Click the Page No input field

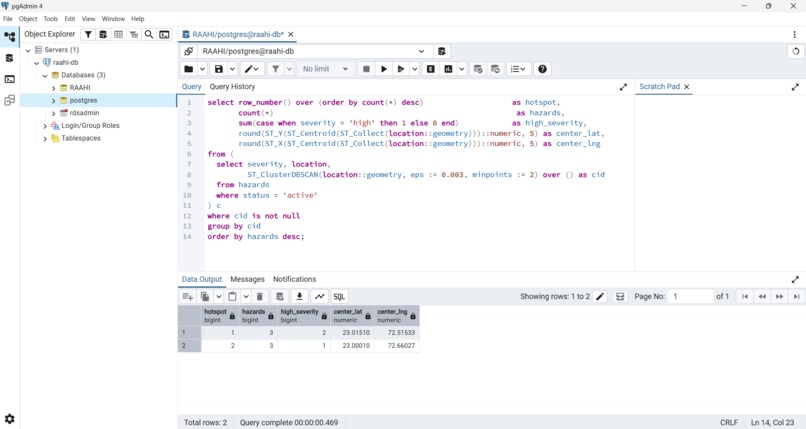(690, 296)
